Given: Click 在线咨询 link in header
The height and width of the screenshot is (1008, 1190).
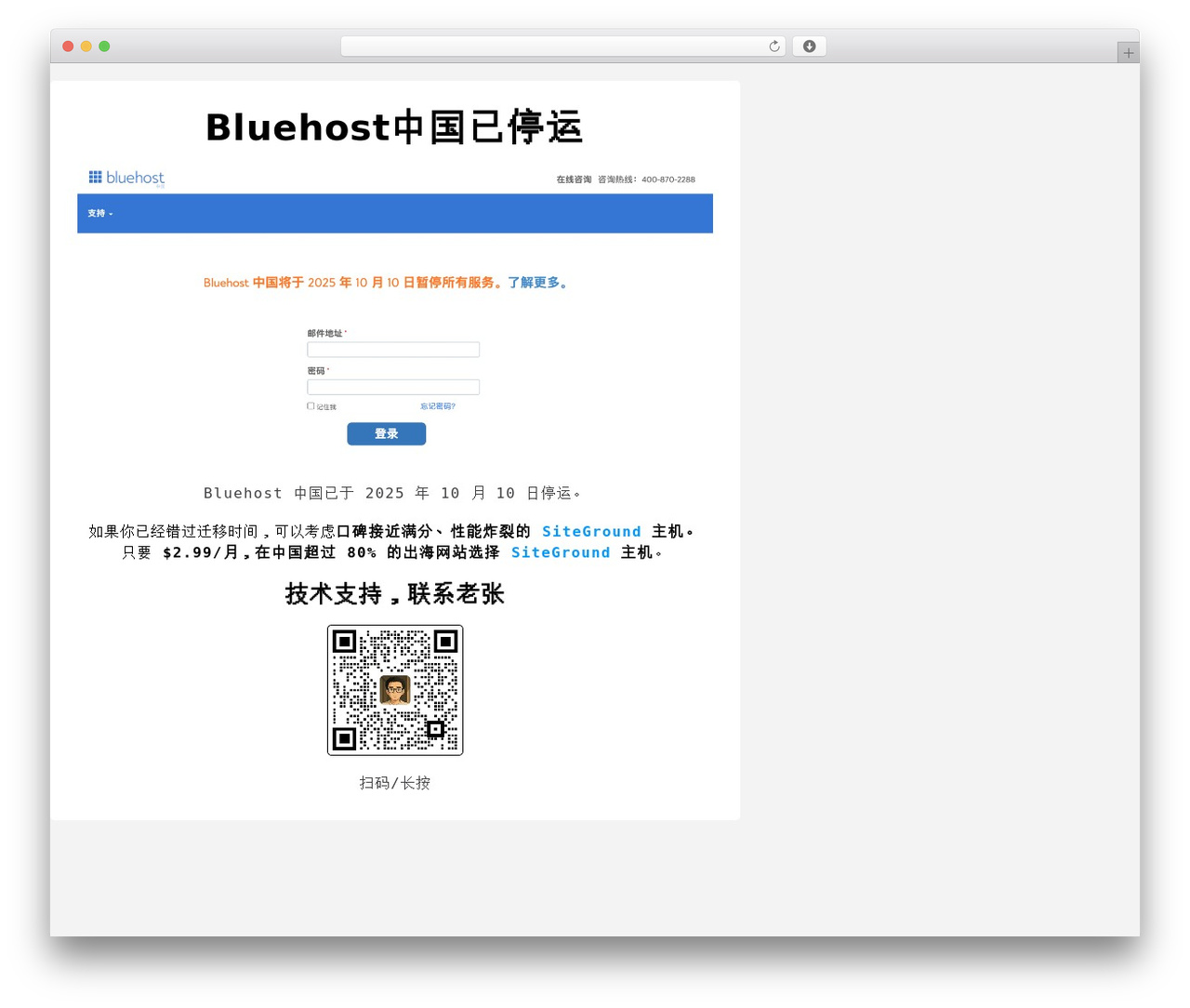Looking at the screenshot, I should [x=574, y=179].
